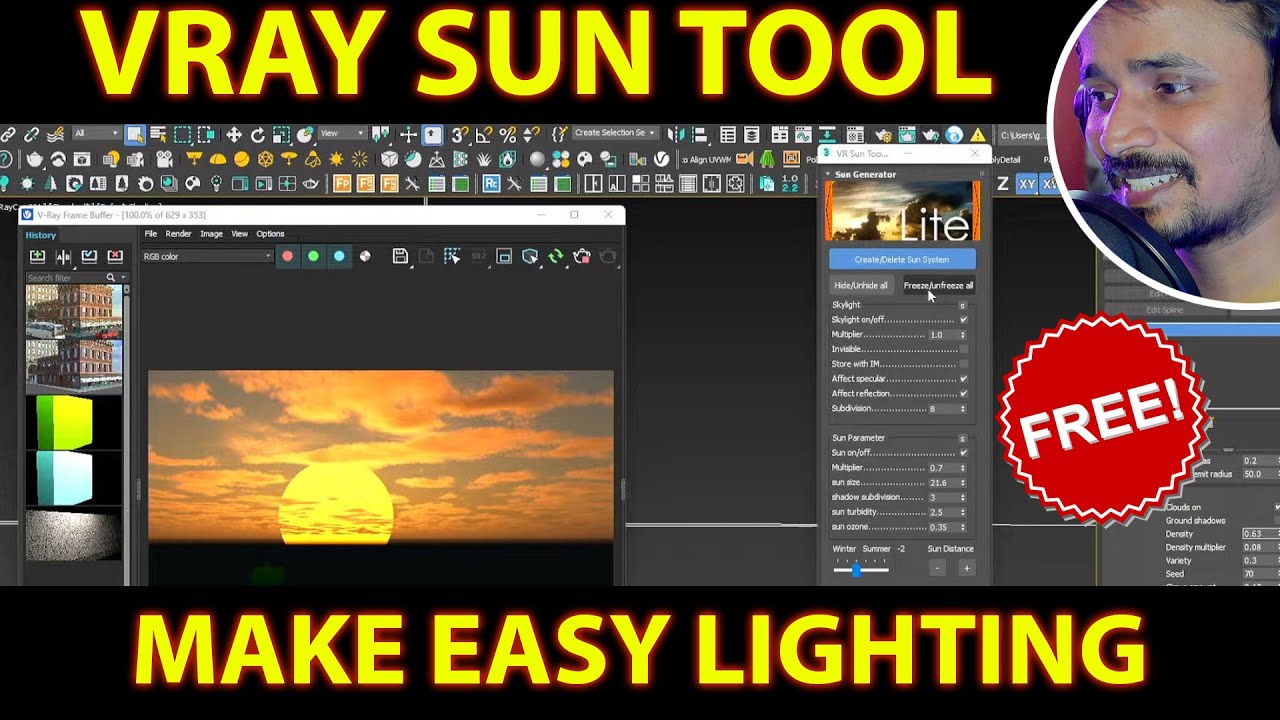The image size is (1280, 720).
Task: Click the 3D Snaps toggle icon
Action: (x=459, y=134)
